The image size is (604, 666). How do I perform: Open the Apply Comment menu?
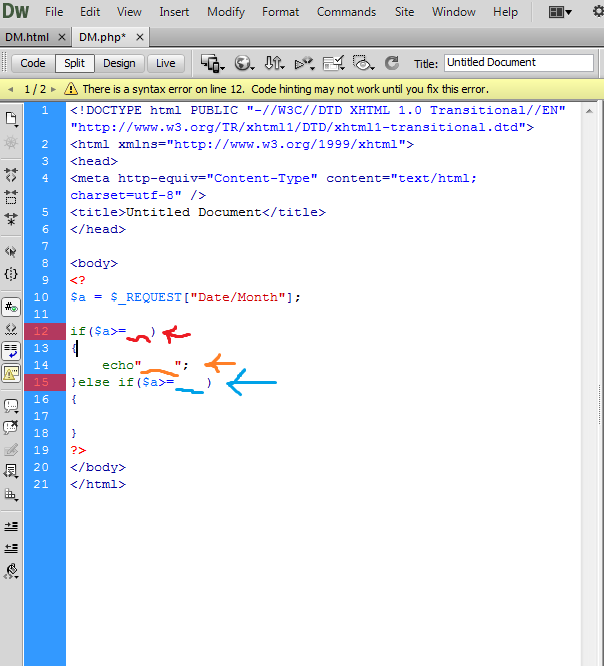(11, 406)
